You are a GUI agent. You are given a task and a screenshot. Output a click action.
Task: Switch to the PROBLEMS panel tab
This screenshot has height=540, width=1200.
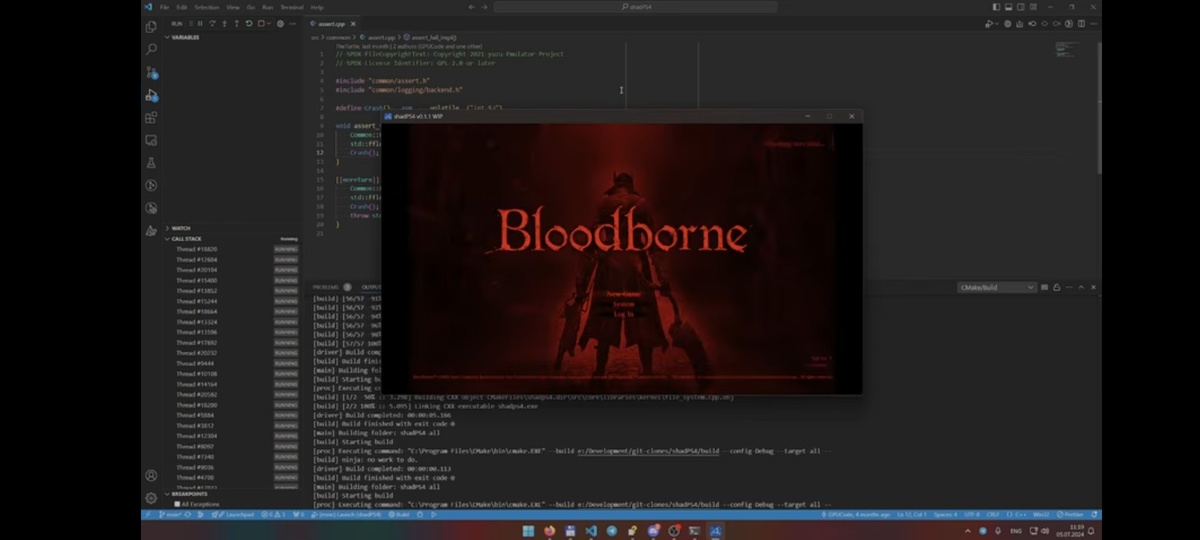point(326,287)
